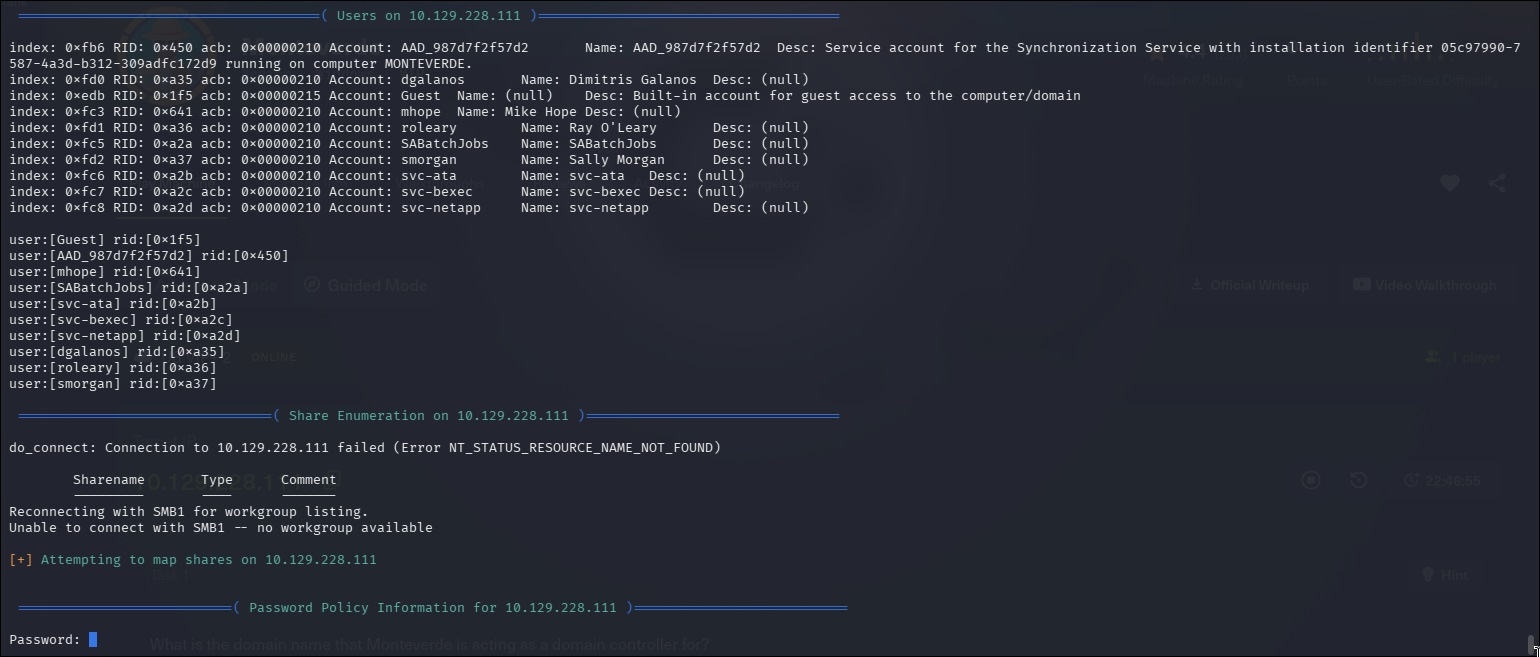
Task: Copy target IP using the copy icon
Action: click(x=330, y=480)
